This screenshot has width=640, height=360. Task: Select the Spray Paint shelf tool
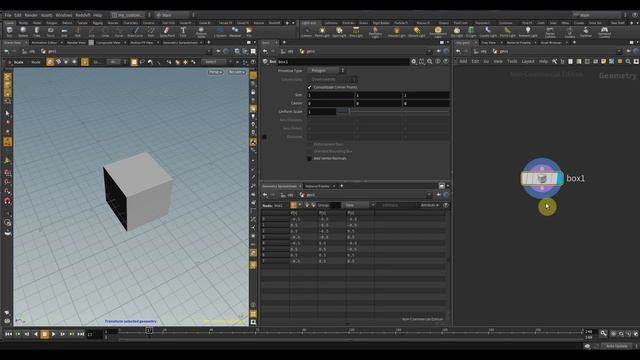point(167,32)
